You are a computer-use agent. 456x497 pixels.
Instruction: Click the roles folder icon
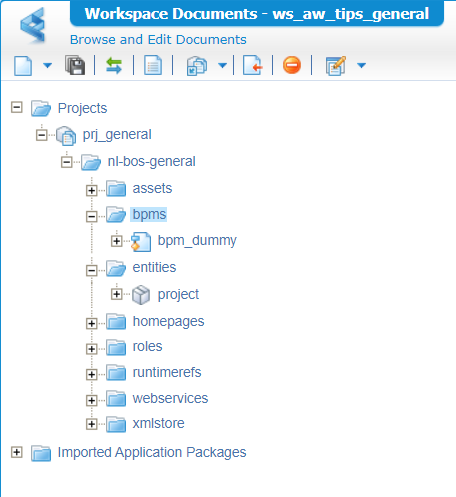[x=116, y=347]
